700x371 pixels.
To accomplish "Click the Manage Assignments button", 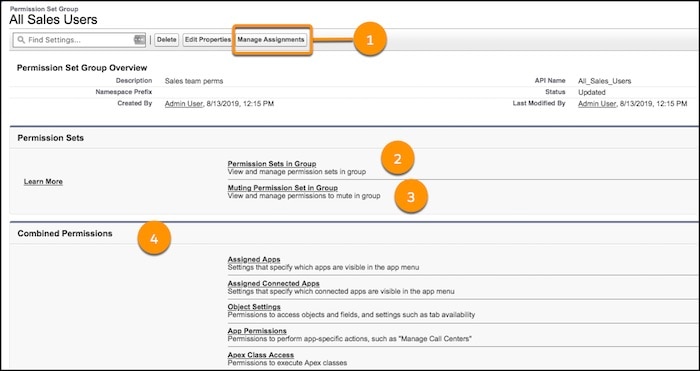I will click(x=271, y=40).
